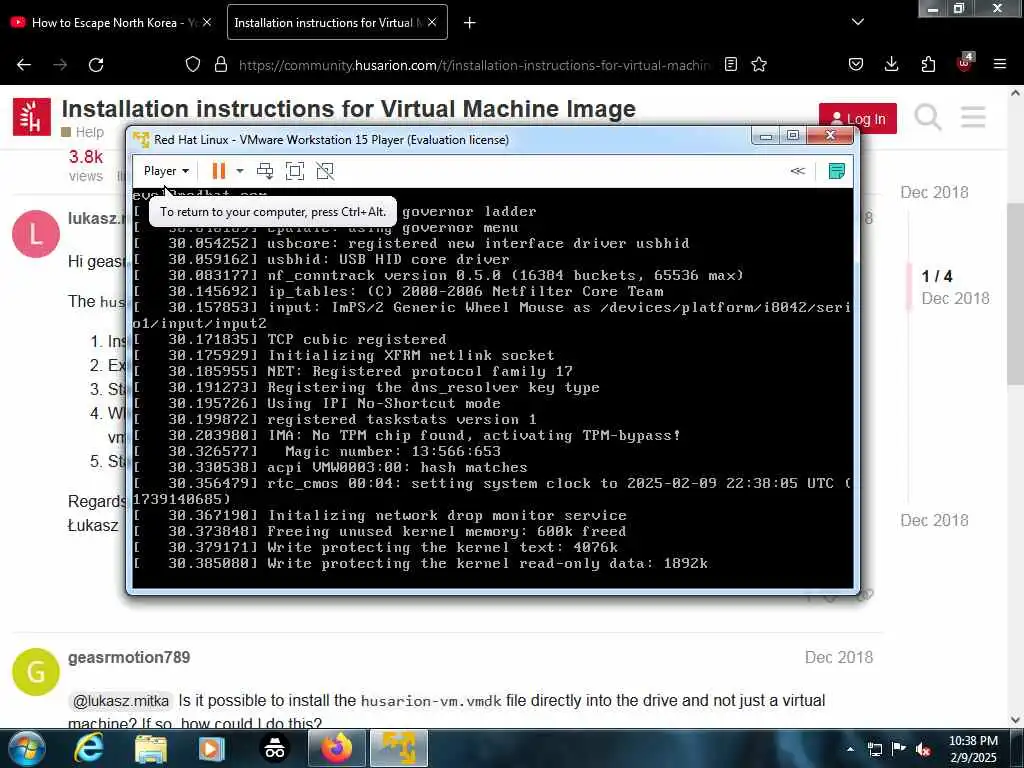
Task: Open the forum hamburger menu
Action: (973, 118)
